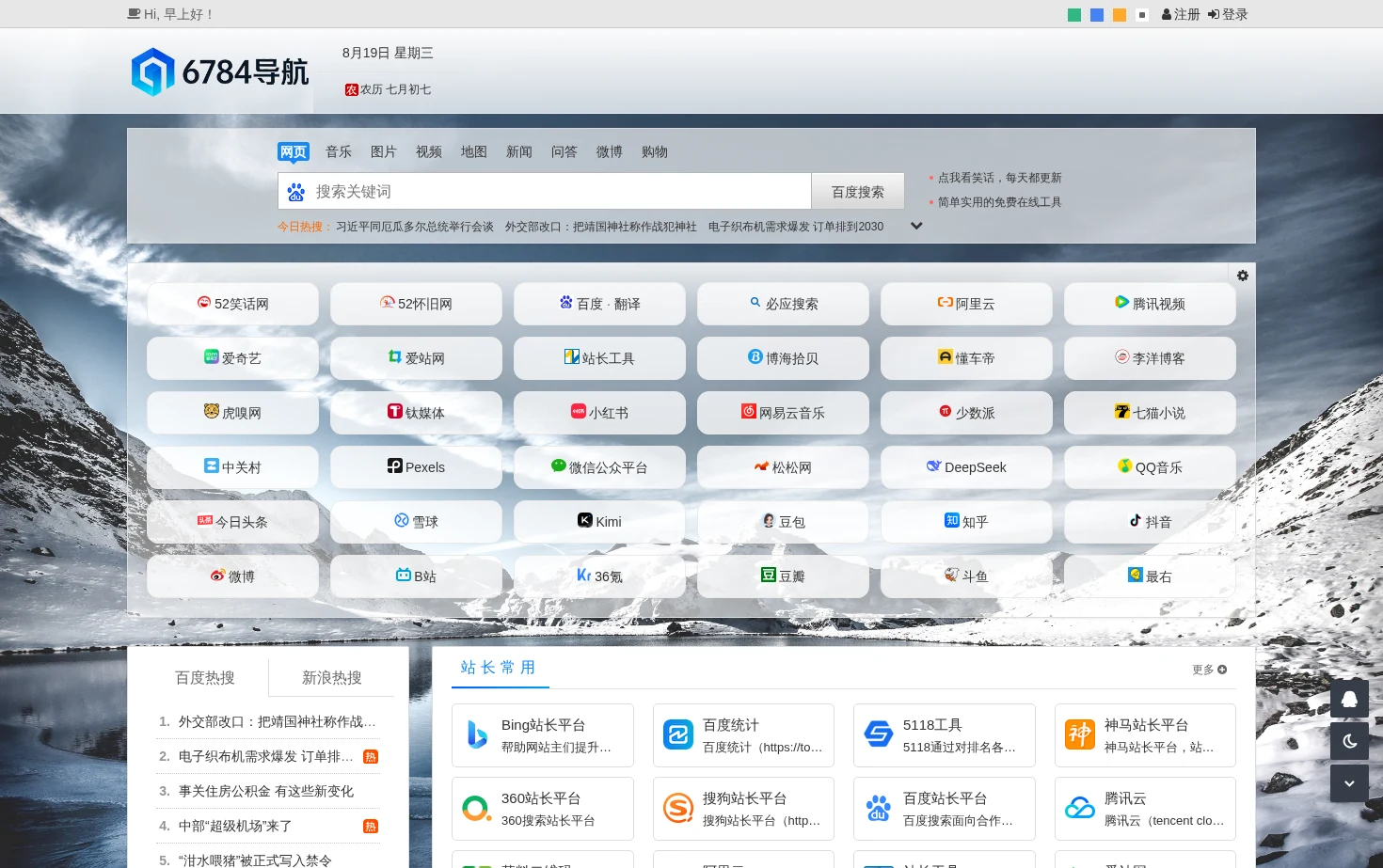The height and width of the screenshot is (868, 1383).
Task: Click the 6784导航 site logo
Action: coord(220,71)
